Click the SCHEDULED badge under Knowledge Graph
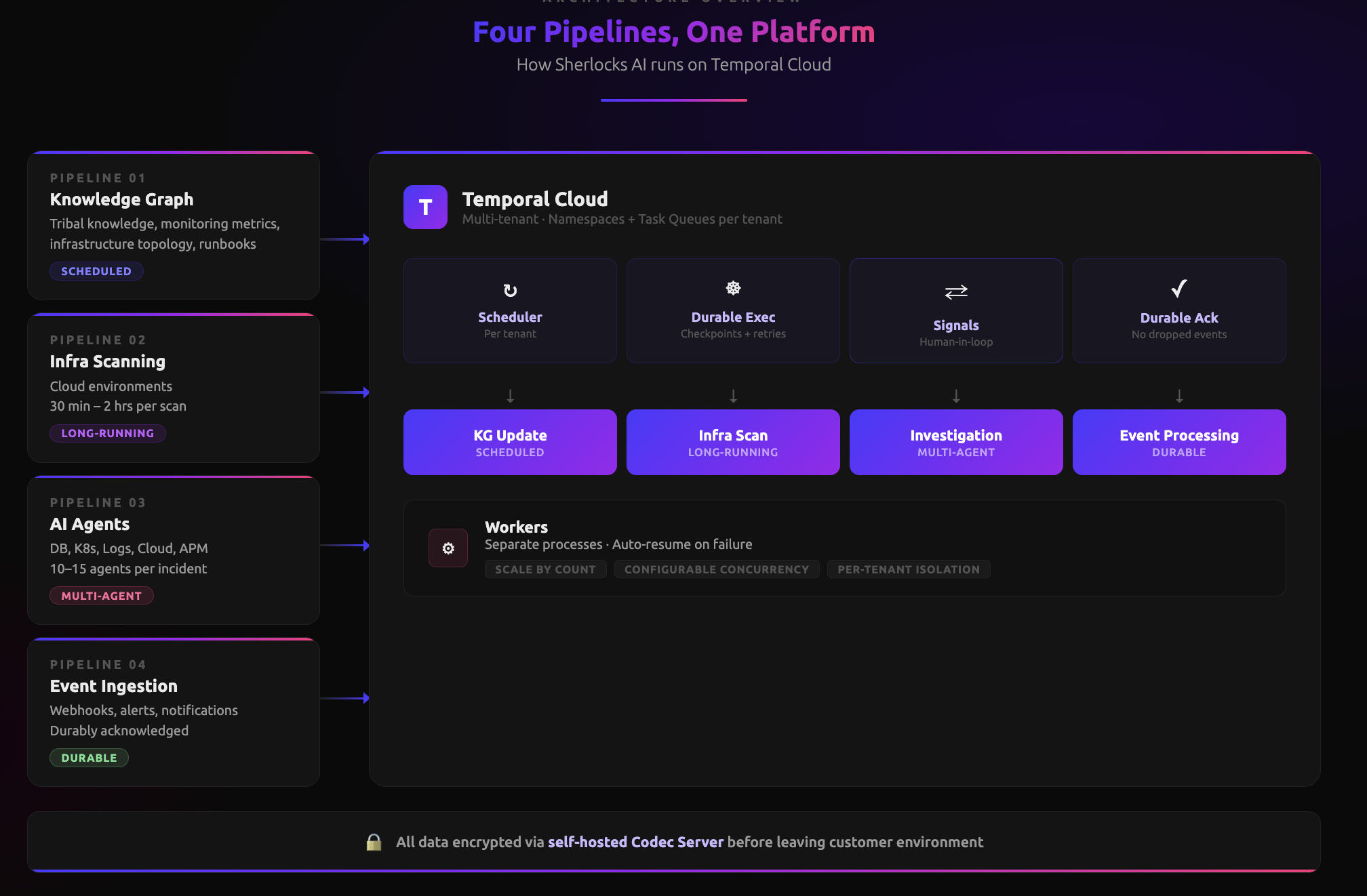Screen dimensions: 1367x896 click(96, 271)
